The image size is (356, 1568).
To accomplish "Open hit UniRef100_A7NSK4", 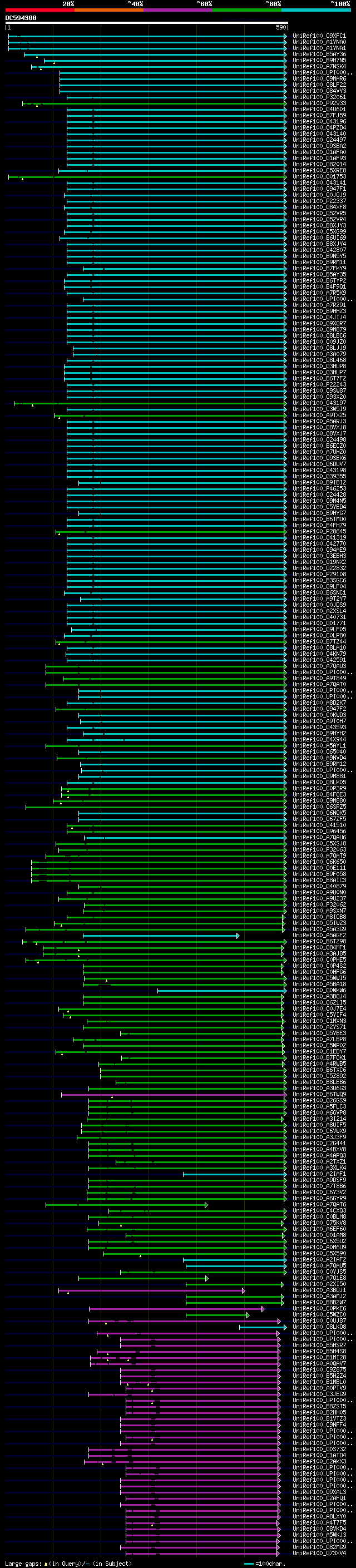I will coord(319,66).
